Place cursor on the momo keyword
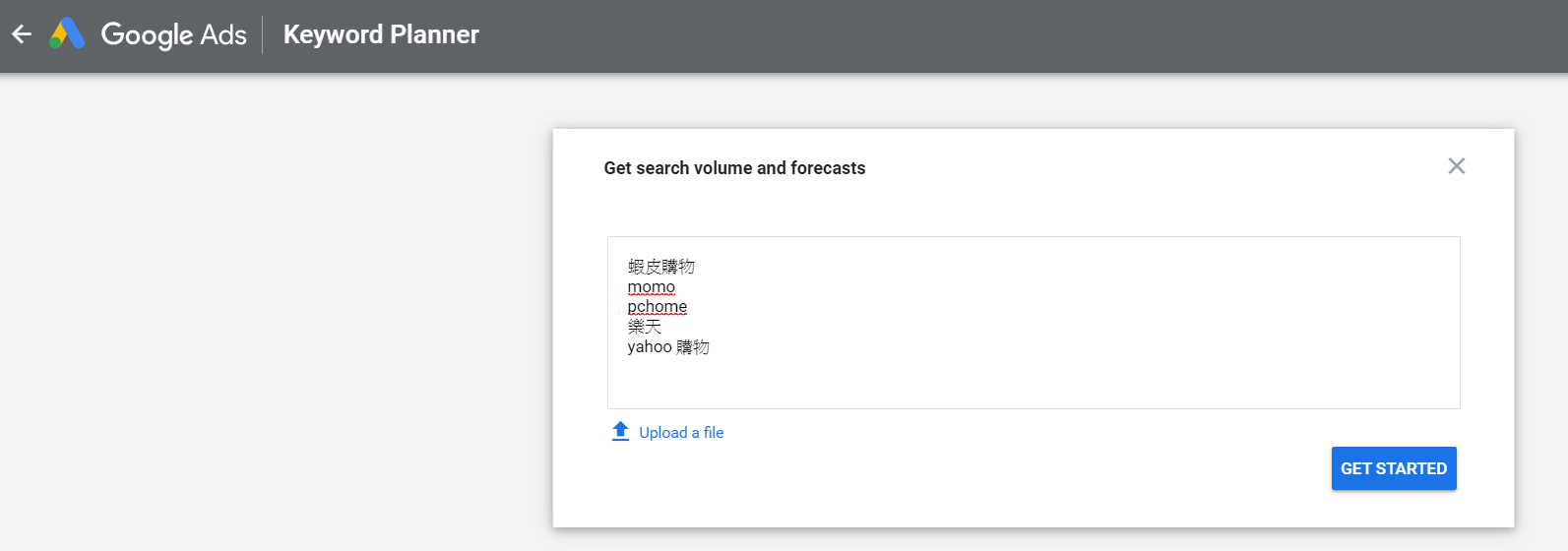Viewport: 1568px width, 551px height. click(x=652, y=287)
